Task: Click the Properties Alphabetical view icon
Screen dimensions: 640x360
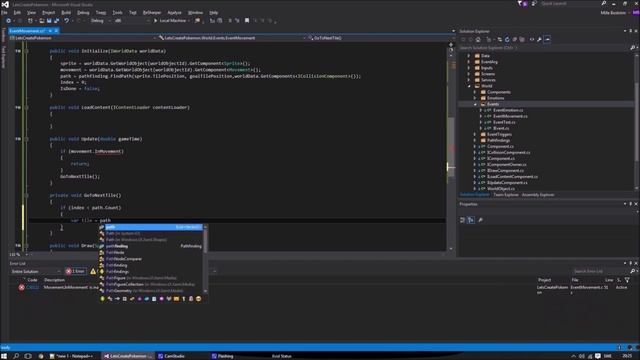Action: [471, 220]
